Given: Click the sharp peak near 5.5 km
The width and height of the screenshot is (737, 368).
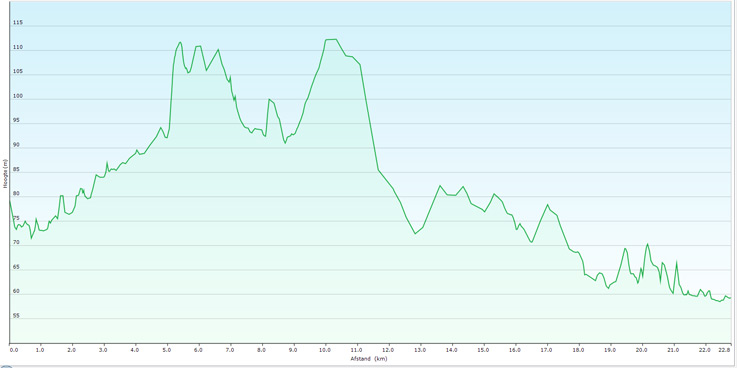Looking at the screenshot, I should coord(180,42).
